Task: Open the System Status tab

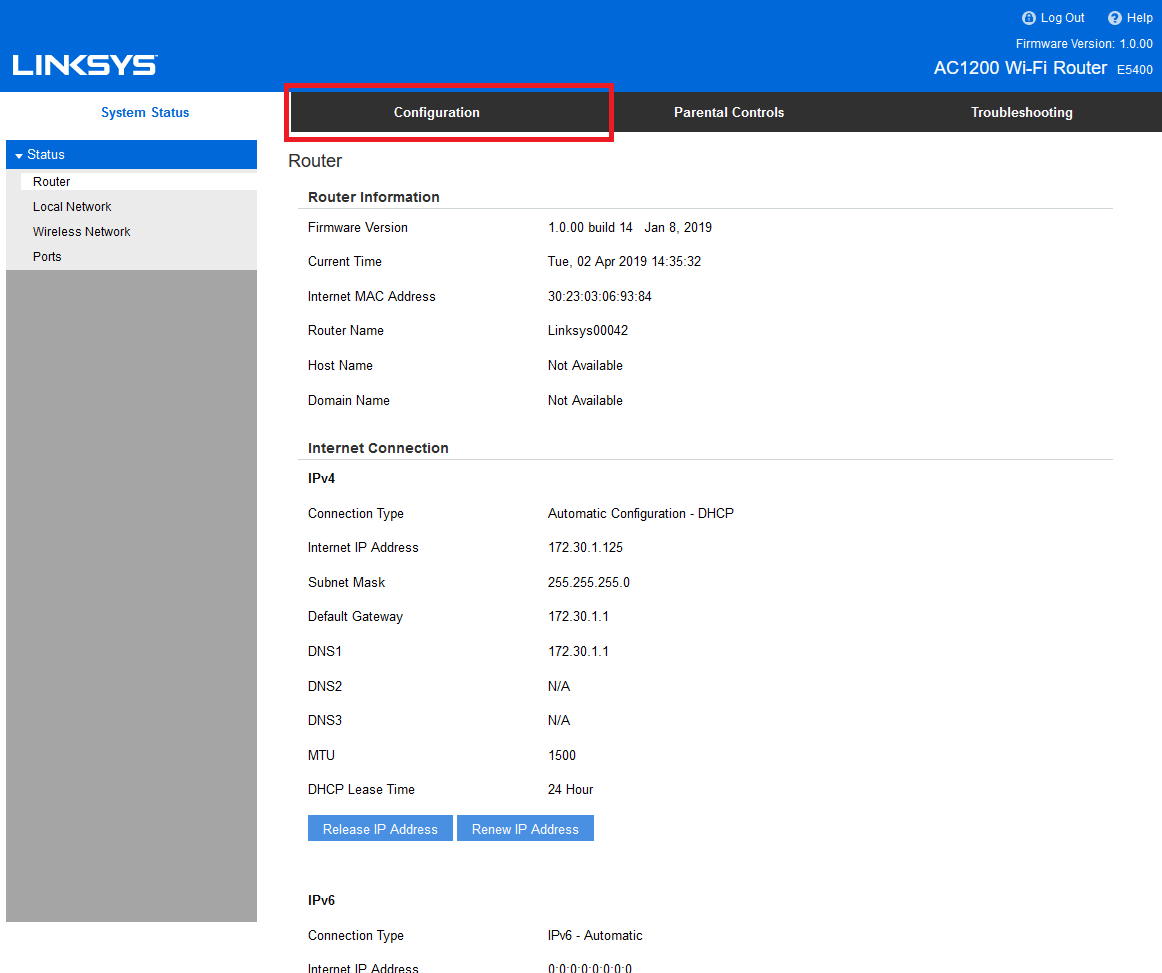Action: (145, 113)
